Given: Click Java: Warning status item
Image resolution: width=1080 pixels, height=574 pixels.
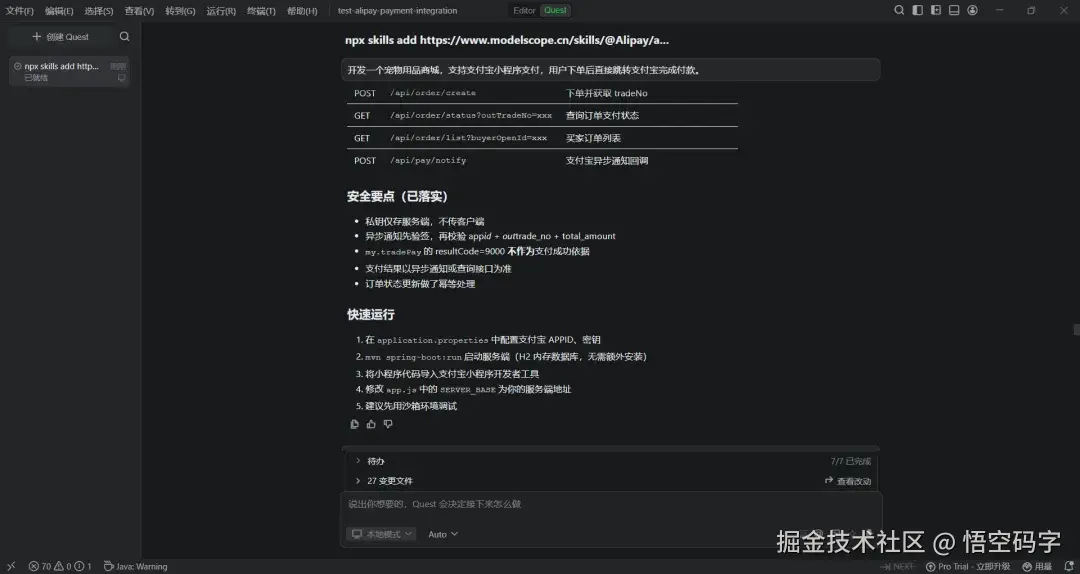Looking at the screenshot, I should 135,566.
